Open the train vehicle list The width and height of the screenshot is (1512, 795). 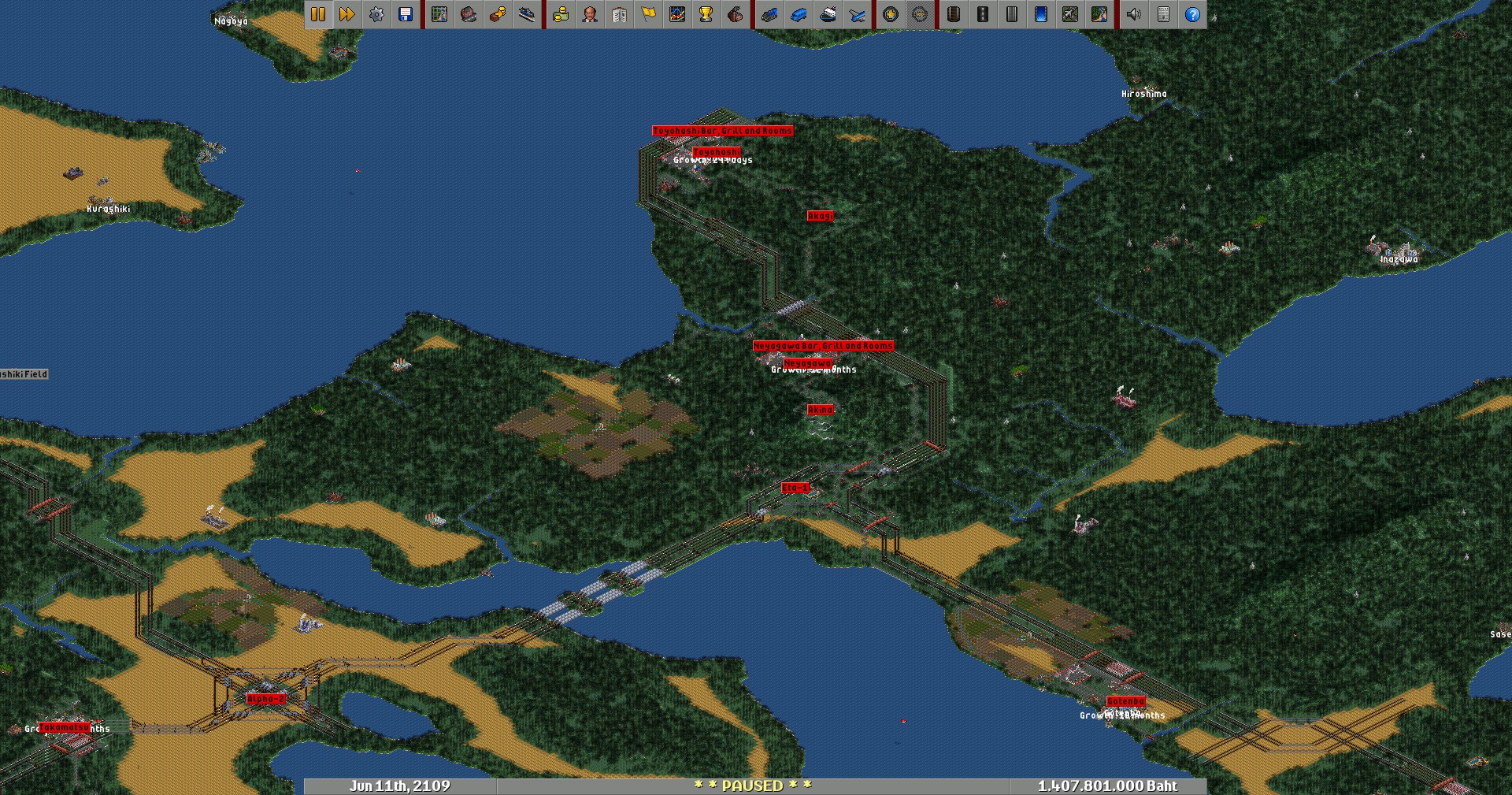point(769,14)
